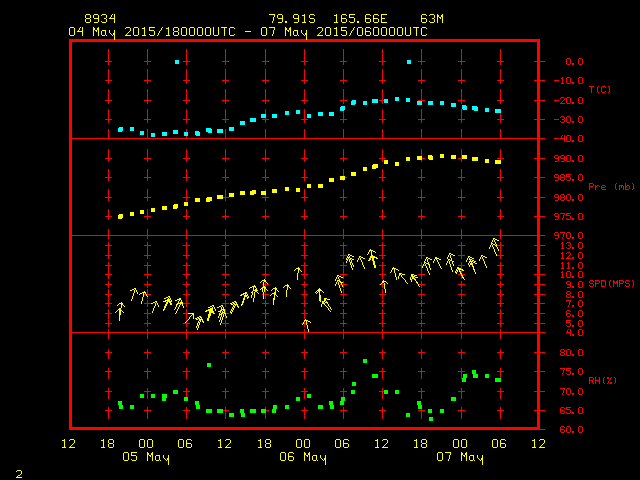Viewport: 640px width, 480px height.
Task: Click the "00" hour label above "05 May"
Action: (x=146, y=443)
